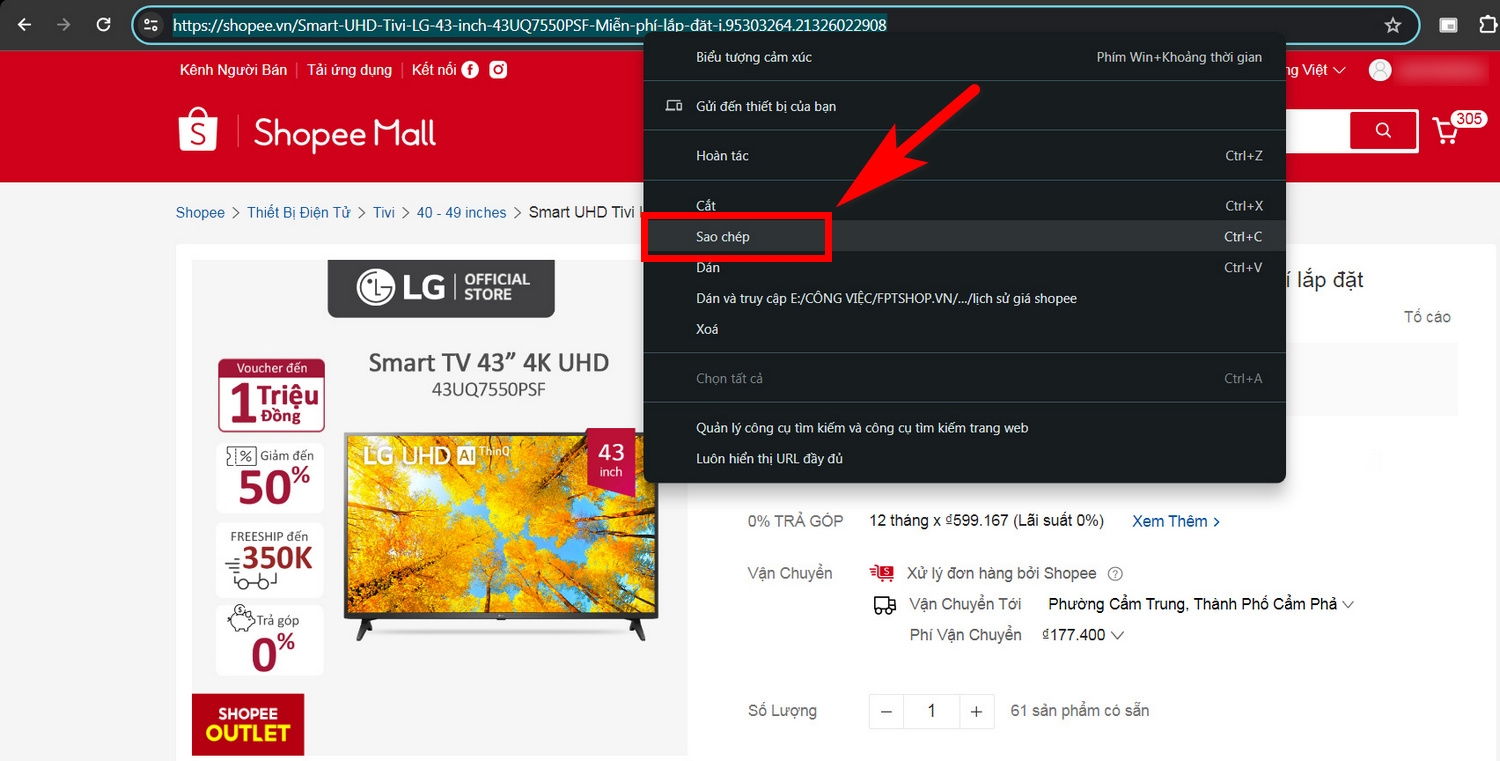1500x761 pixels.
Task: Go back with browser back arrow
Action: 25,25
